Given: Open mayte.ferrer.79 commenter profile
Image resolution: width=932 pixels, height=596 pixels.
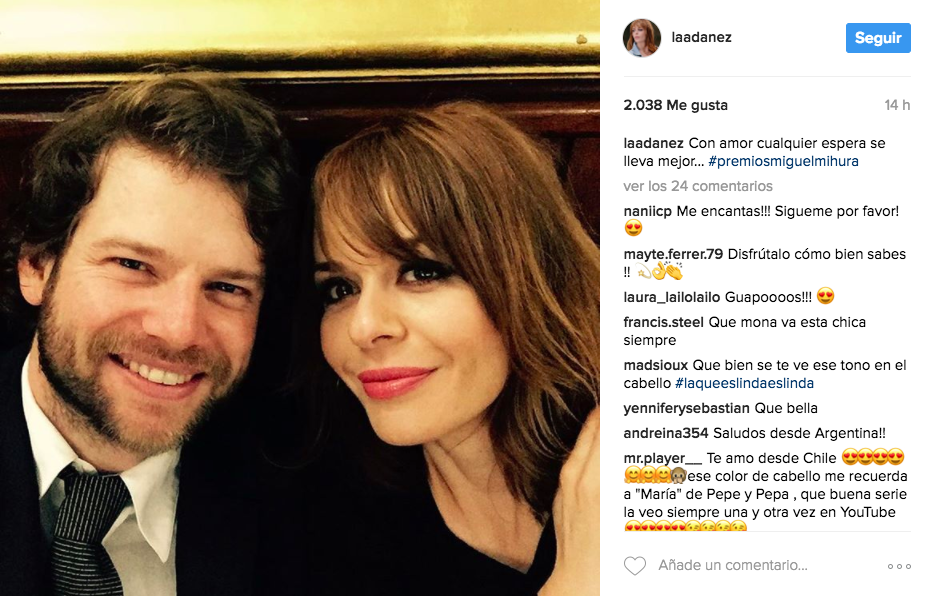Looking at the screenshot, I should coord(673,254).
